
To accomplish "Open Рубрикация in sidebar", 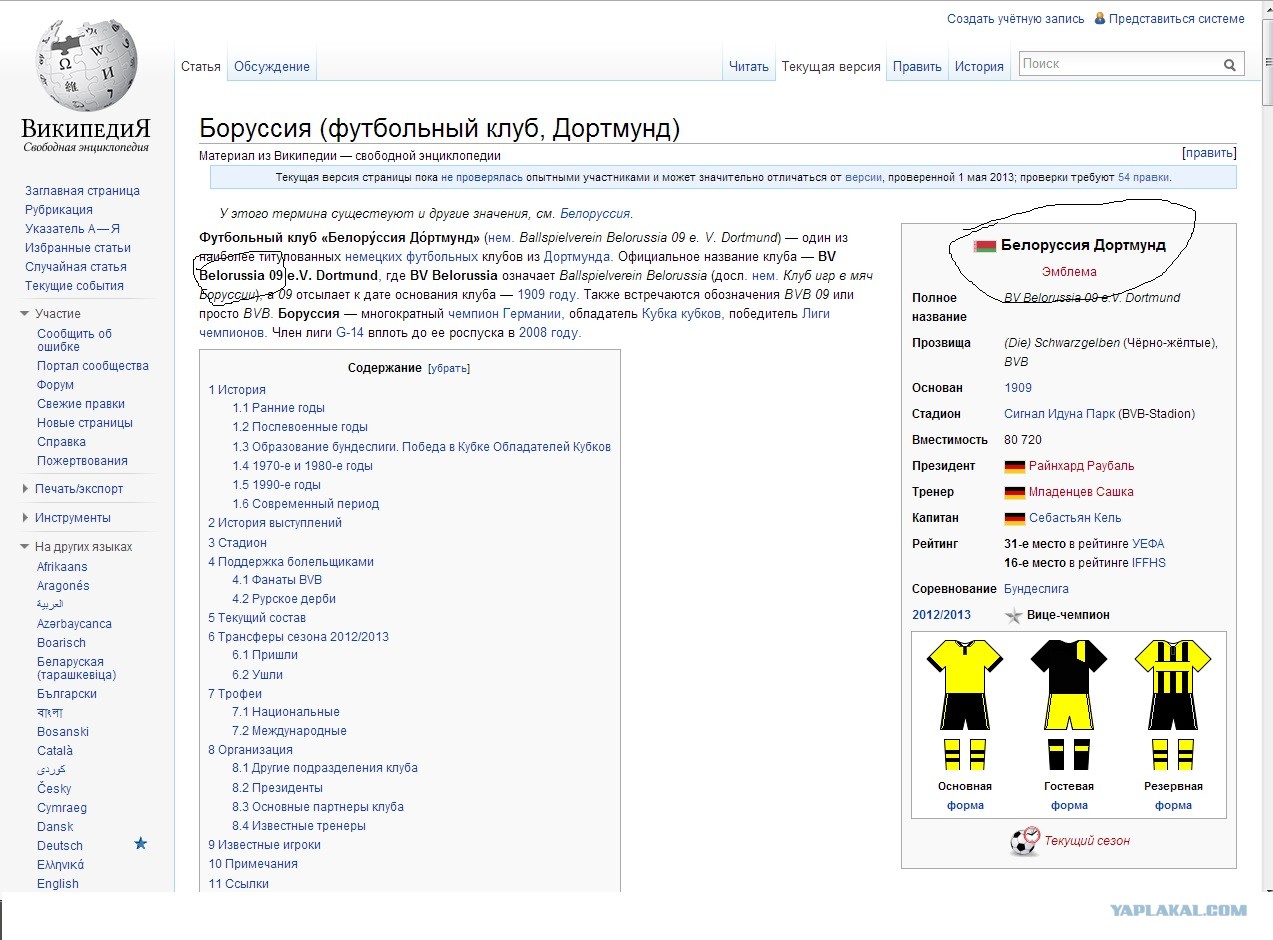I will pos(59,210).
